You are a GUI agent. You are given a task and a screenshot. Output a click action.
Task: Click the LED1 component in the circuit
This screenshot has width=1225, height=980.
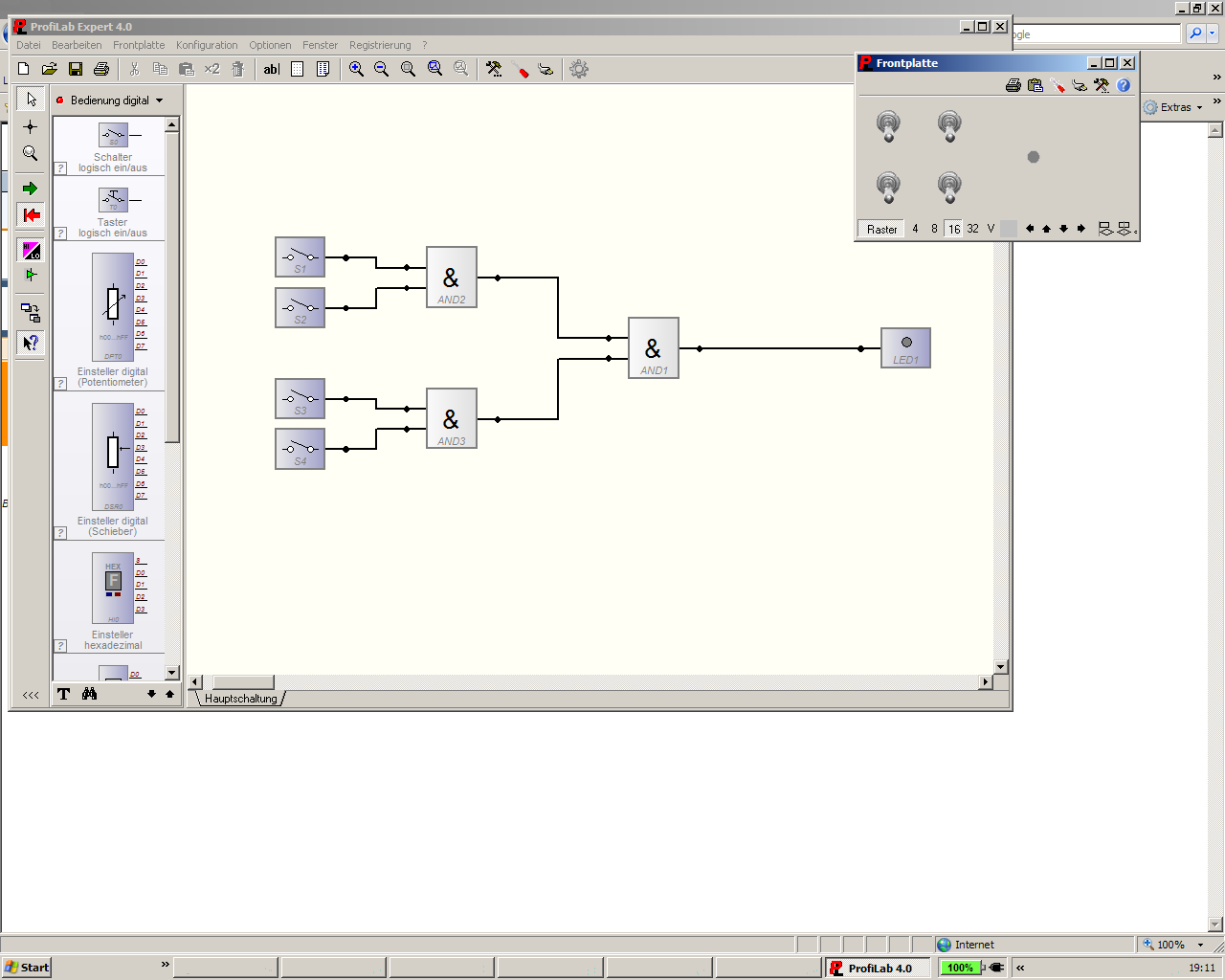pos(905,347)
